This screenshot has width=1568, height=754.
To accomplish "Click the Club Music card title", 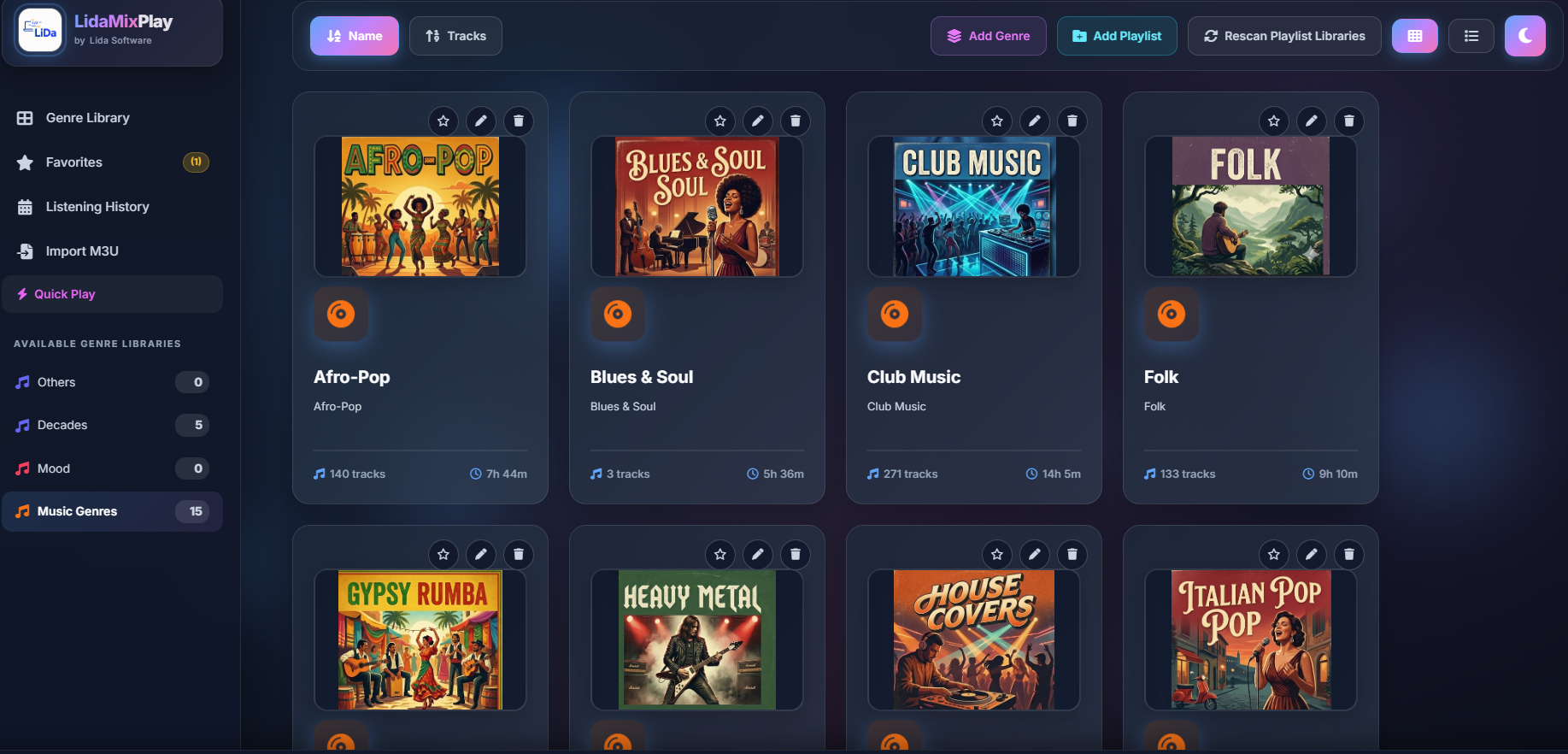I will 913,377.
